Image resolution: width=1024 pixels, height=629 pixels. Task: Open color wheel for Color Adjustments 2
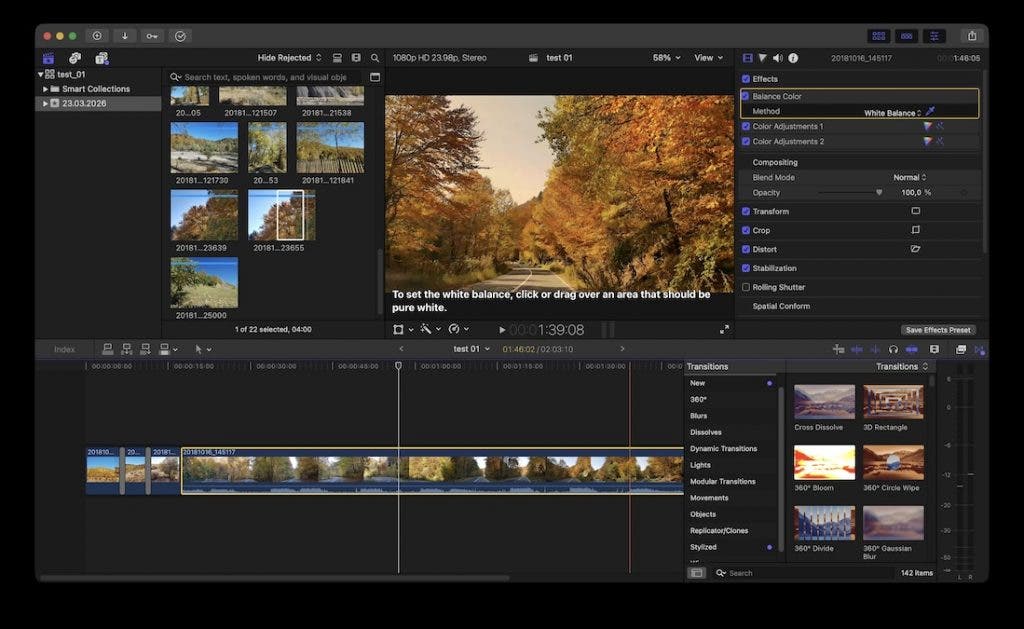click(927, 141)
